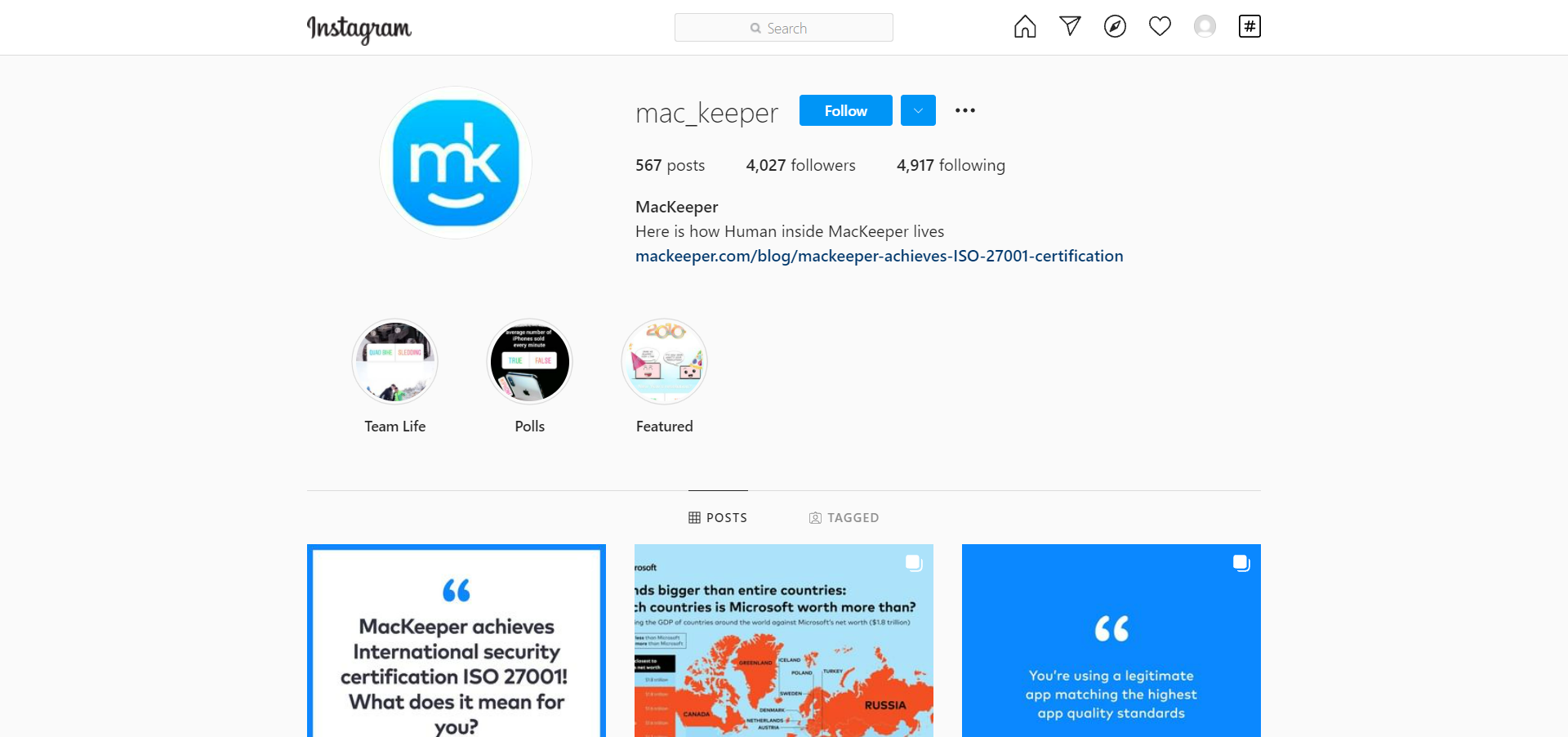View the 4,027 followers list
1568x737 pixels.
pyautogui.click(x=800, y=165)
